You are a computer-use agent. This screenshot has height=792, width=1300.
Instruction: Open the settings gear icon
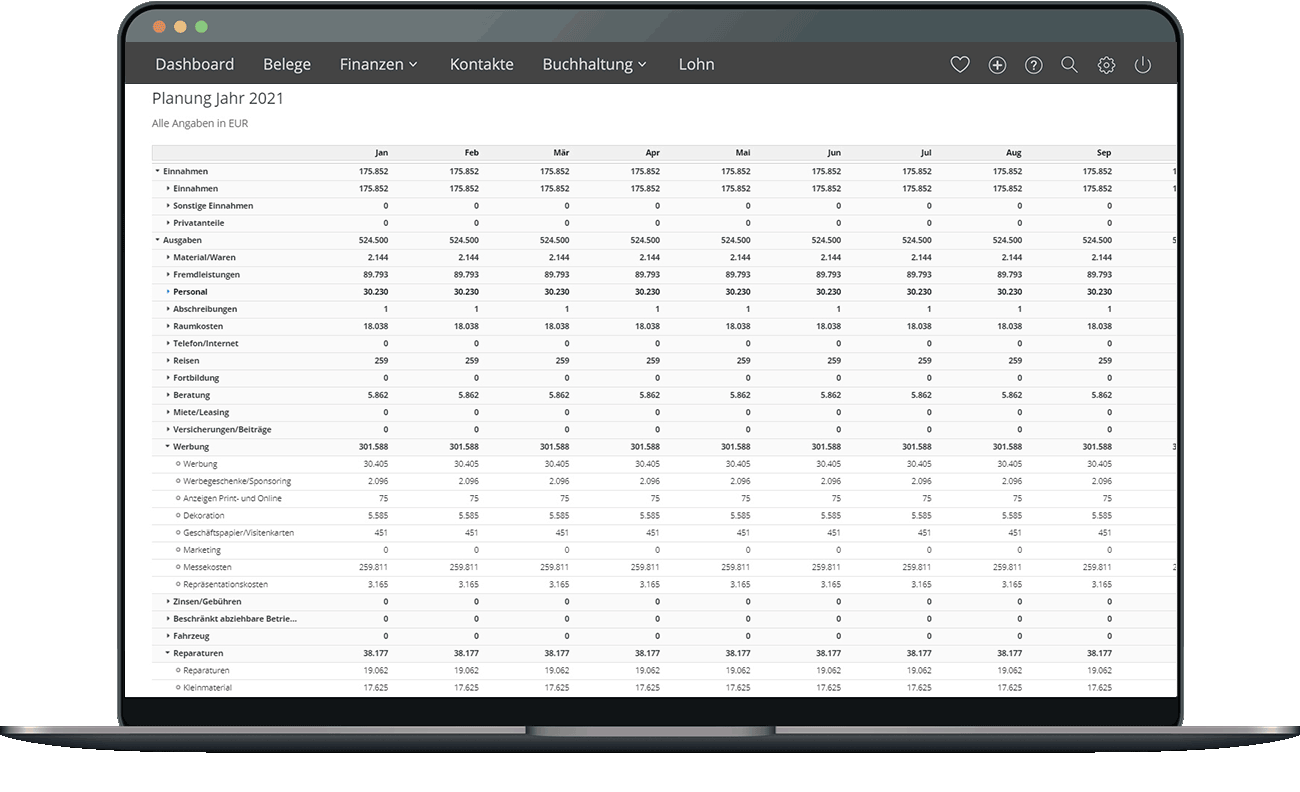pos(1106,65)
